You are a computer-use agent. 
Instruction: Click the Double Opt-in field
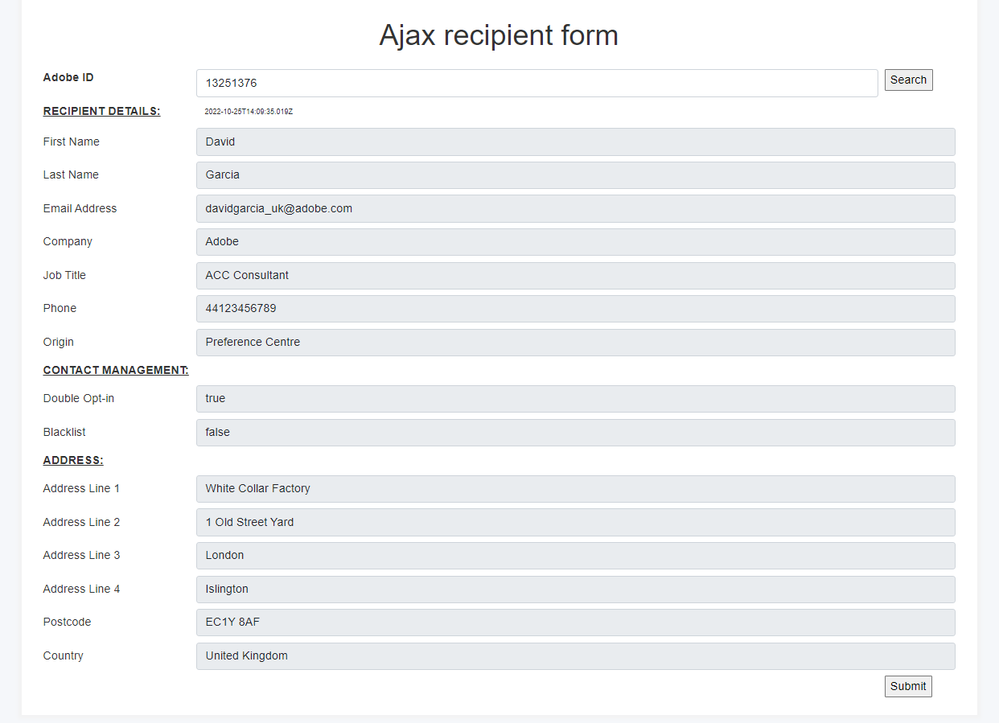pyautogui.click(x=575, y=399)
